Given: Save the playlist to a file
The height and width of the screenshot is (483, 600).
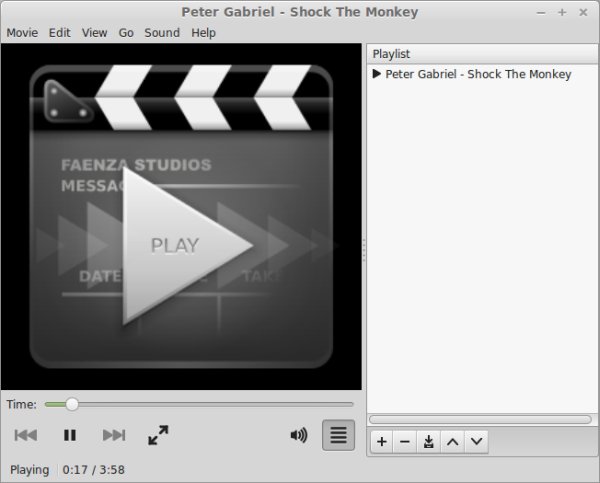Looking at the screenshot, I should click(429, 442).
